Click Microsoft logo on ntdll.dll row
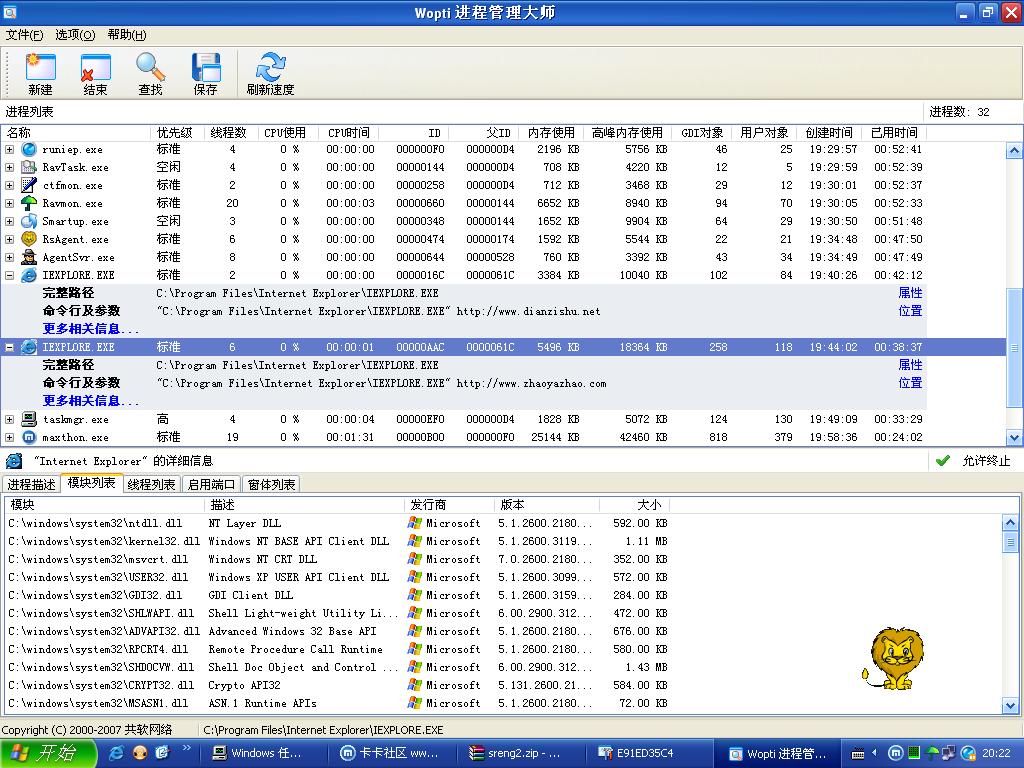This screenshot has height=768, width=1024. tap(414, 523)
